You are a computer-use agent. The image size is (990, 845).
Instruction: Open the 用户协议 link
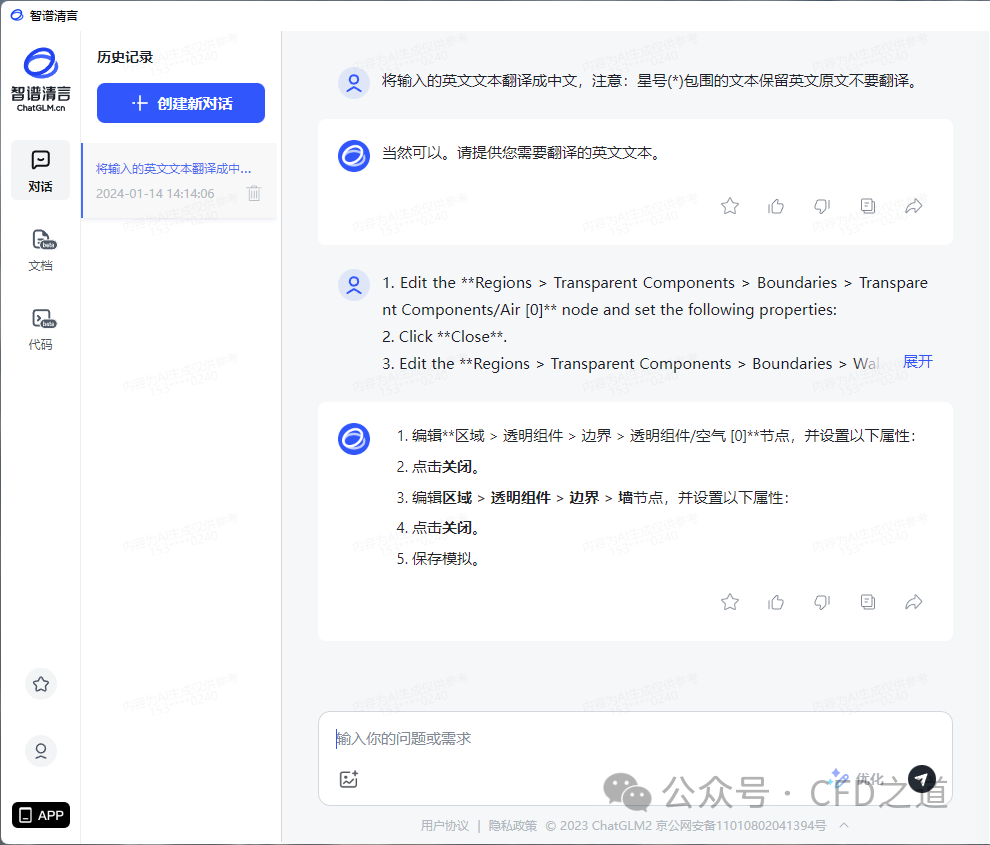444,825
